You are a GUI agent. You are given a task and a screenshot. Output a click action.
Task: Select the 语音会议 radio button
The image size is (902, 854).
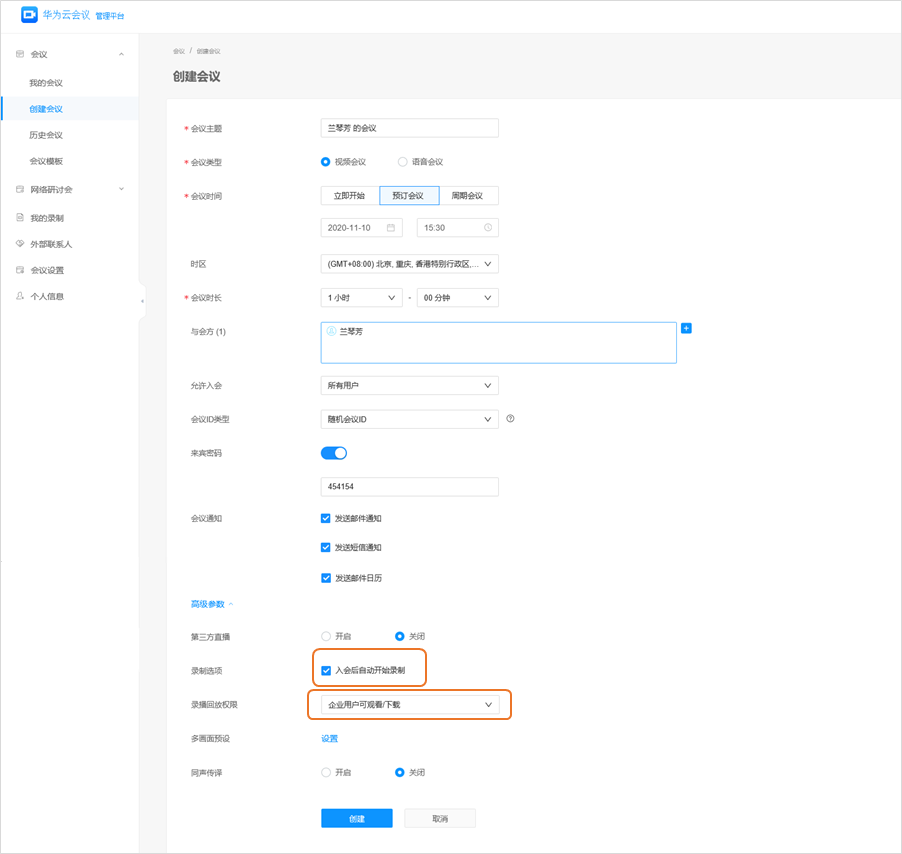tap(402, 162)
